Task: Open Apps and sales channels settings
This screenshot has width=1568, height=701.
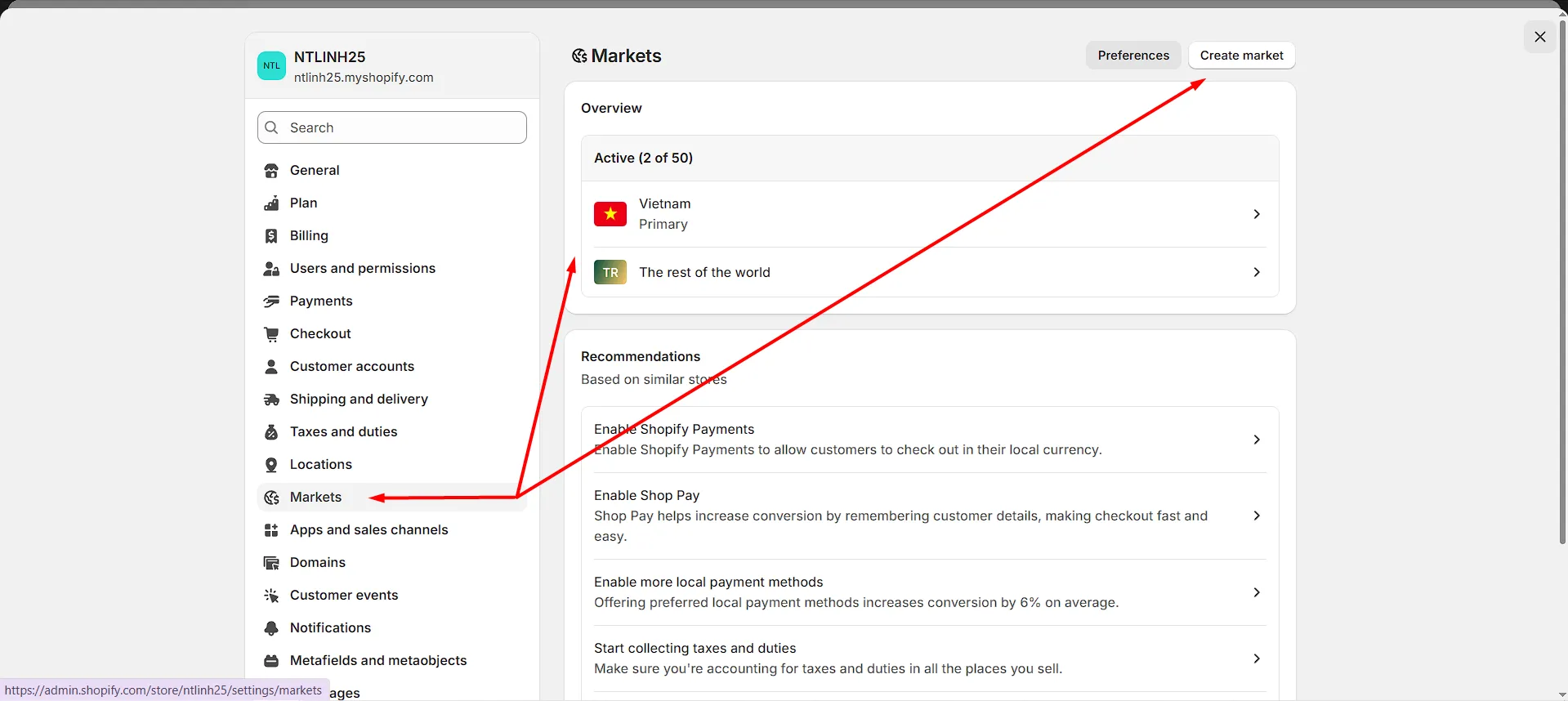Action: [369, 530]
